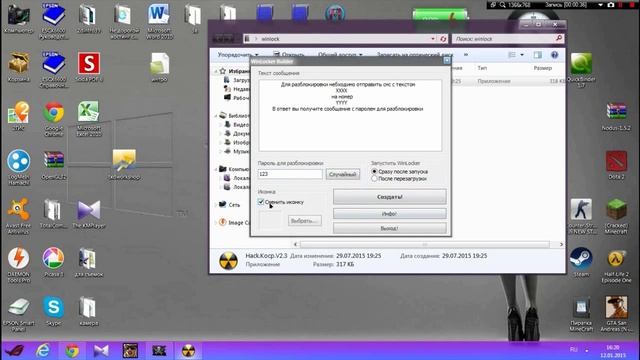Select Сразу после запуска radio option
Image resolution: width=640 pixels, height=360 pixels.
click(x=374, y=171)
